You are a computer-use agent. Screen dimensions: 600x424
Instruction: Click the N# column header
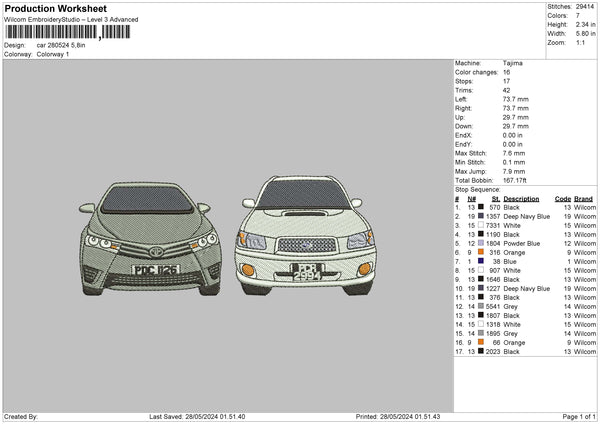tap(471, 199)
